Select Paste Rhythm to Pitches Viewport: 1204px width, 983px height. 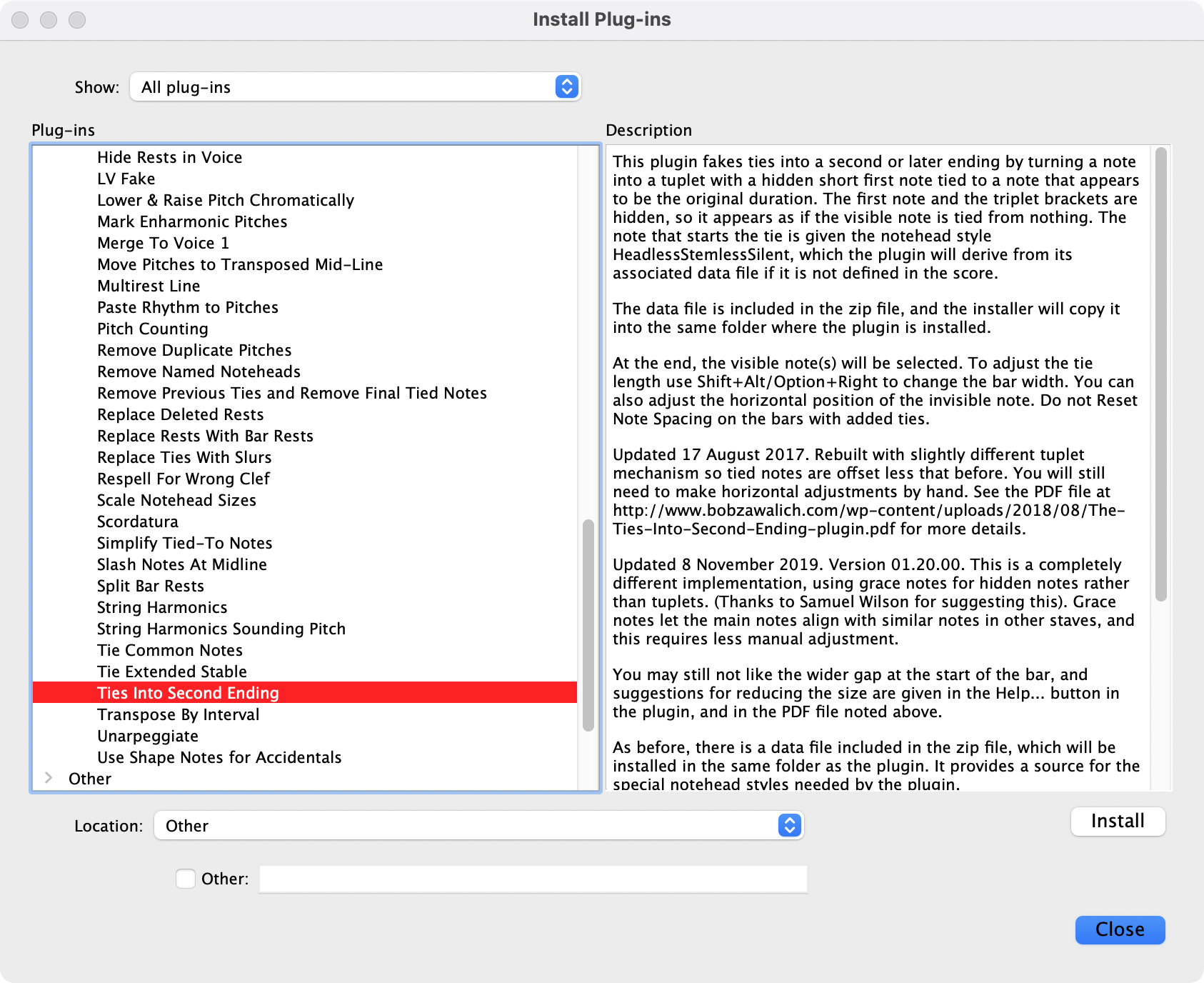pos(188,307)
